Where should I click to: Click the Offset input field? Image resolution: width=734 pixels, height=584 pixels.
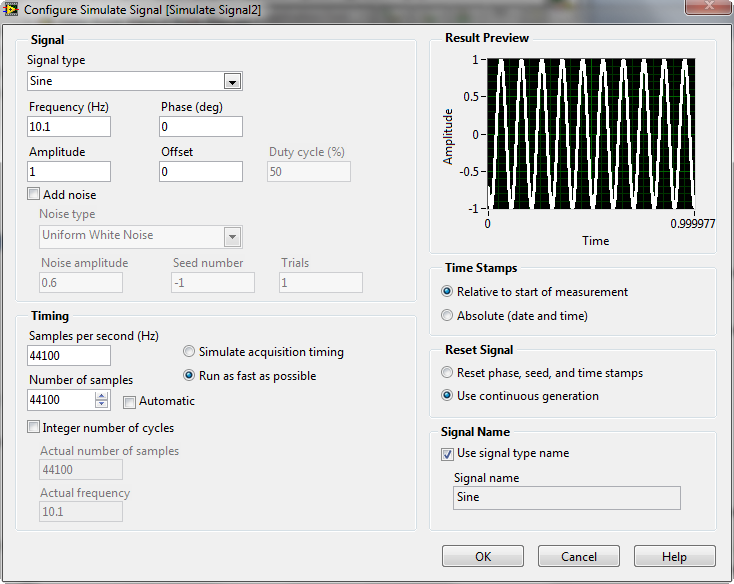coord(200,172)
